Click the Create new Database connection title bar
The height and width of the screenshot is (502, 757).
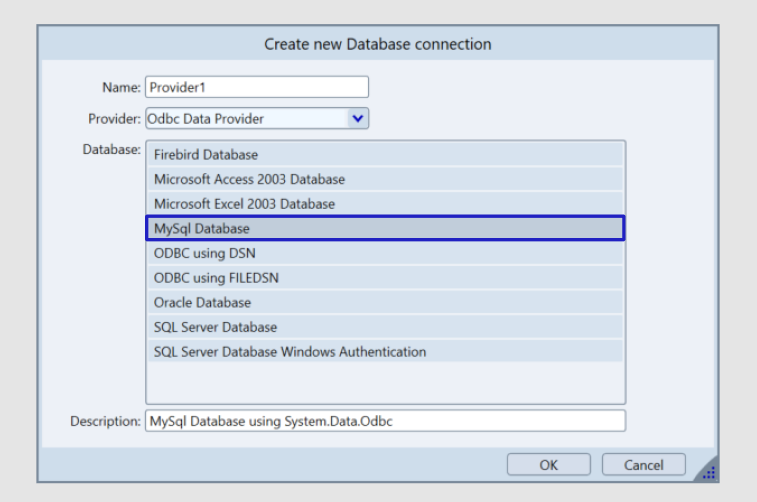pyautogui.click(x=377, y=44)
